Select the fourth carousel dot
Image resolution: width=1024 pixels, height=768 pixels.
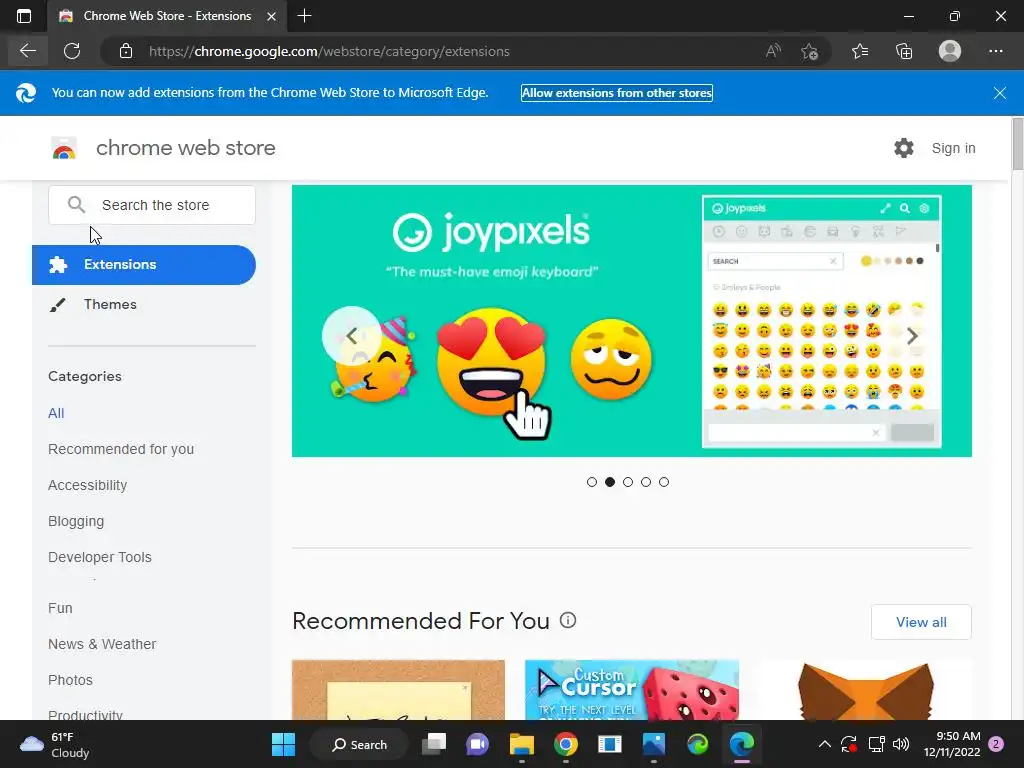tap(646, 482)
